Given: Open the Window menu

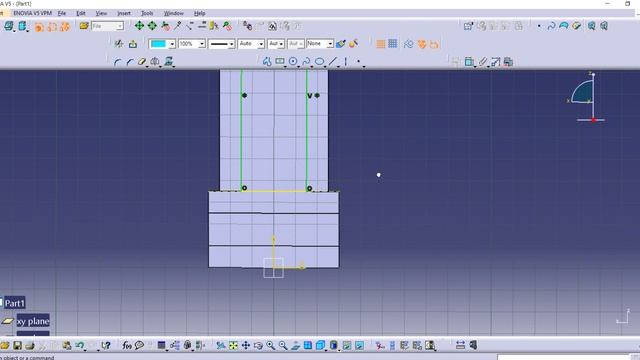Looking at the screenshot, I should click(x=173, y=13).
